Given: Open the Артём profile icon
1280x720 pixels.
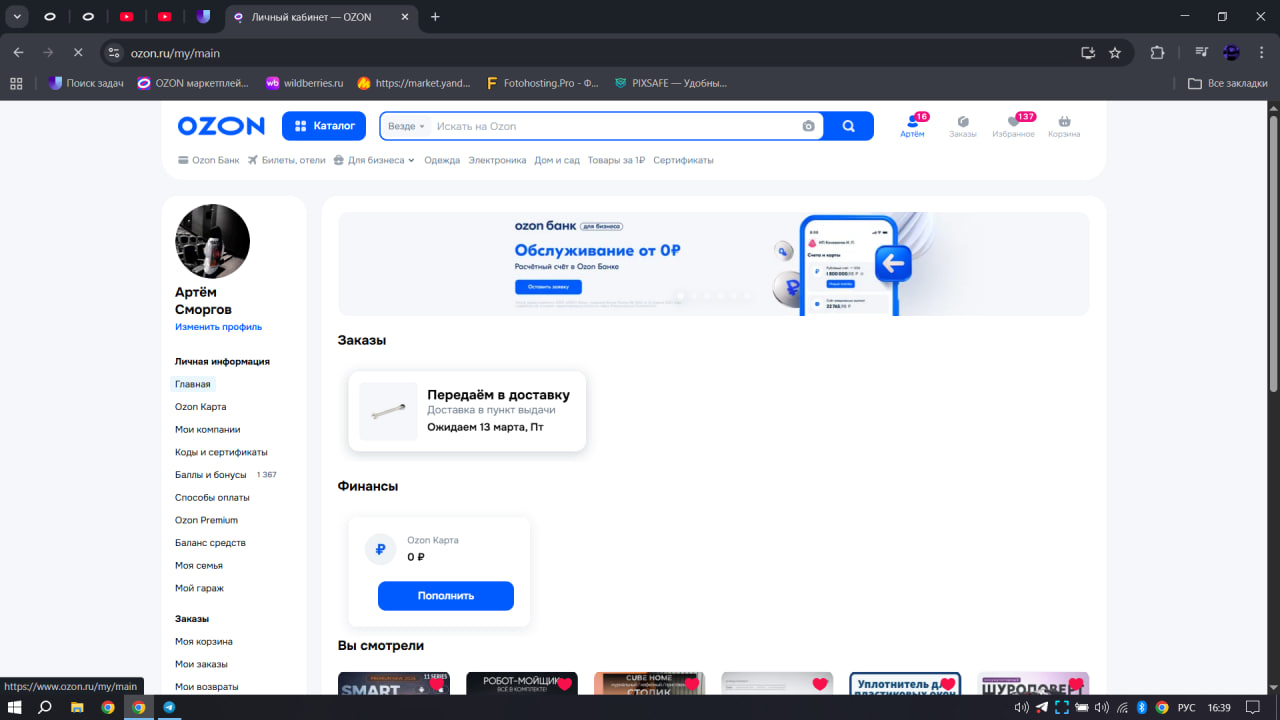Looking at the screenshot, I should coord(912,126).
